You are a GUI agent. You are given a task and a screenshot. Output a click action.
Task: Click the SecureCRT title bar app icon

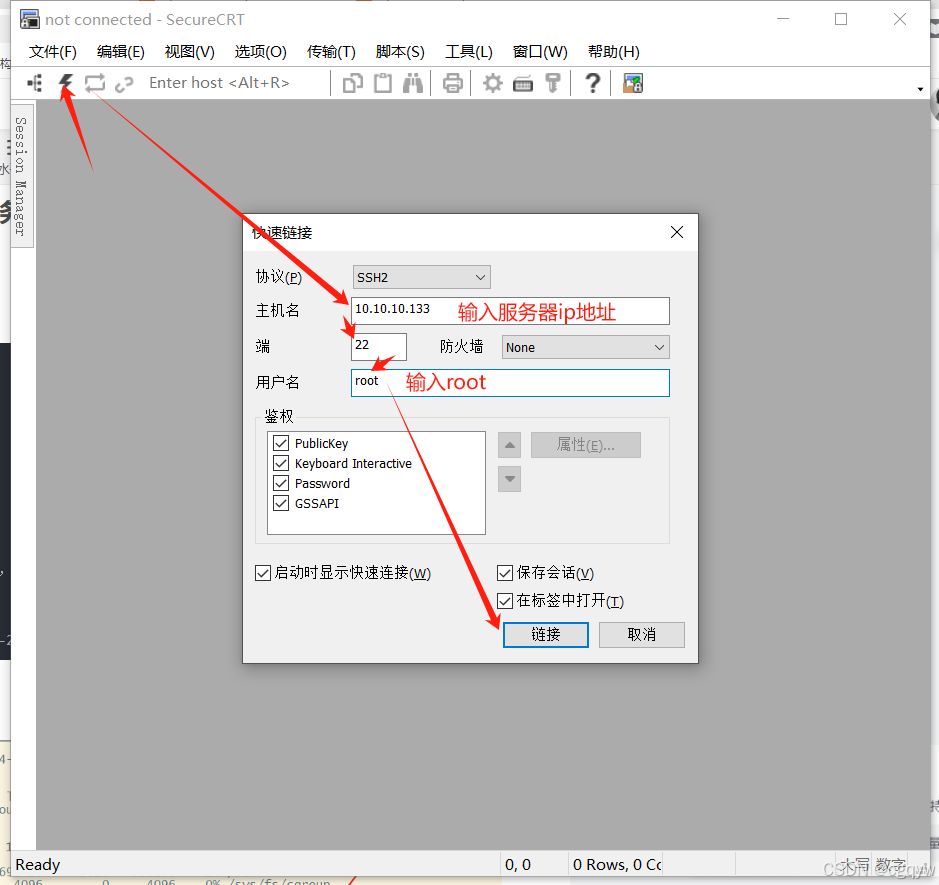29,19
